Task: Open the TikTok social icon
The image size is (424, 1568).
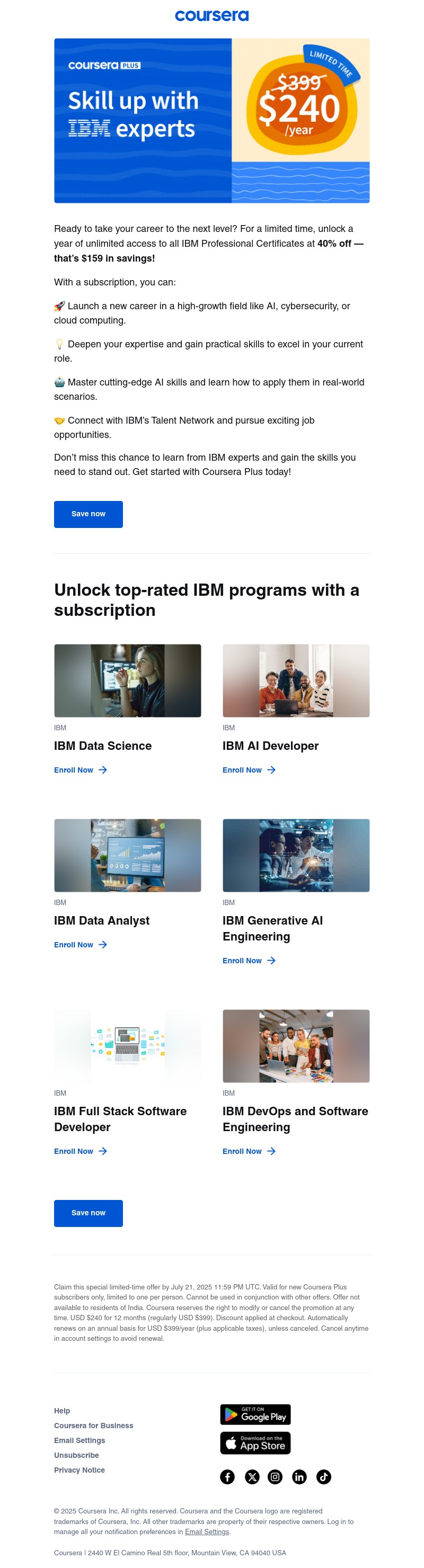Action: [323, 1477]
